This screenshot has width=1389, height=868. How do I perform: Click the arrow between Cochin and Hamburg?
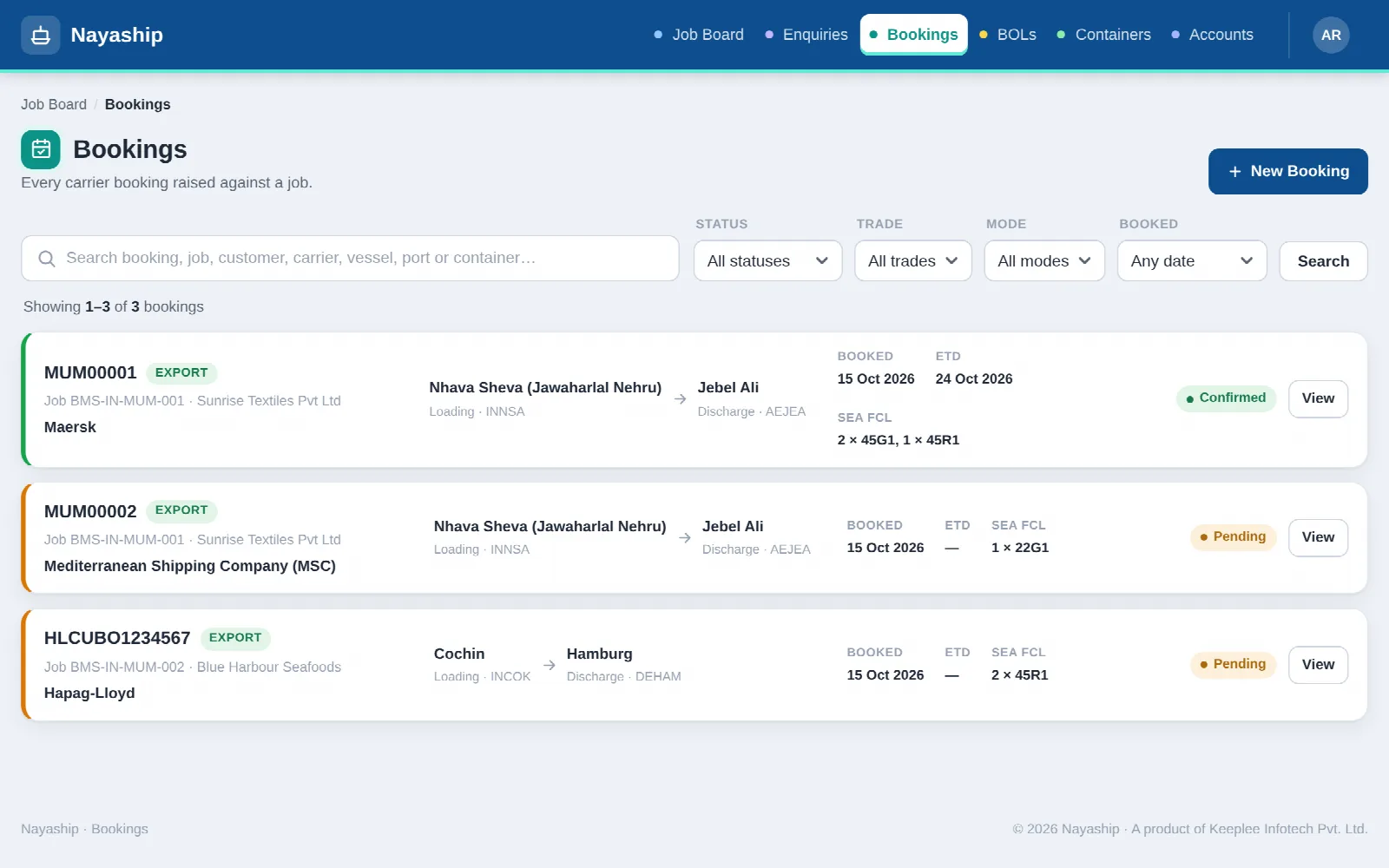[x=549, y=665]
